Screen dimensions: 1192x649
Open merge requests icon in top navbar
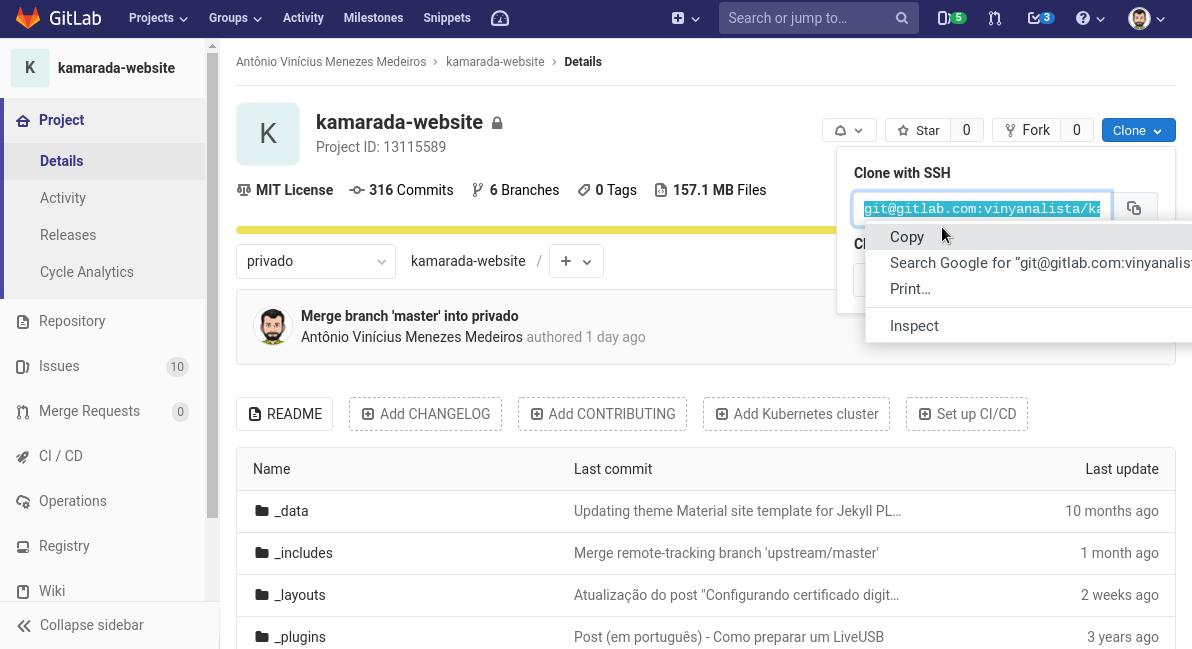994,18
